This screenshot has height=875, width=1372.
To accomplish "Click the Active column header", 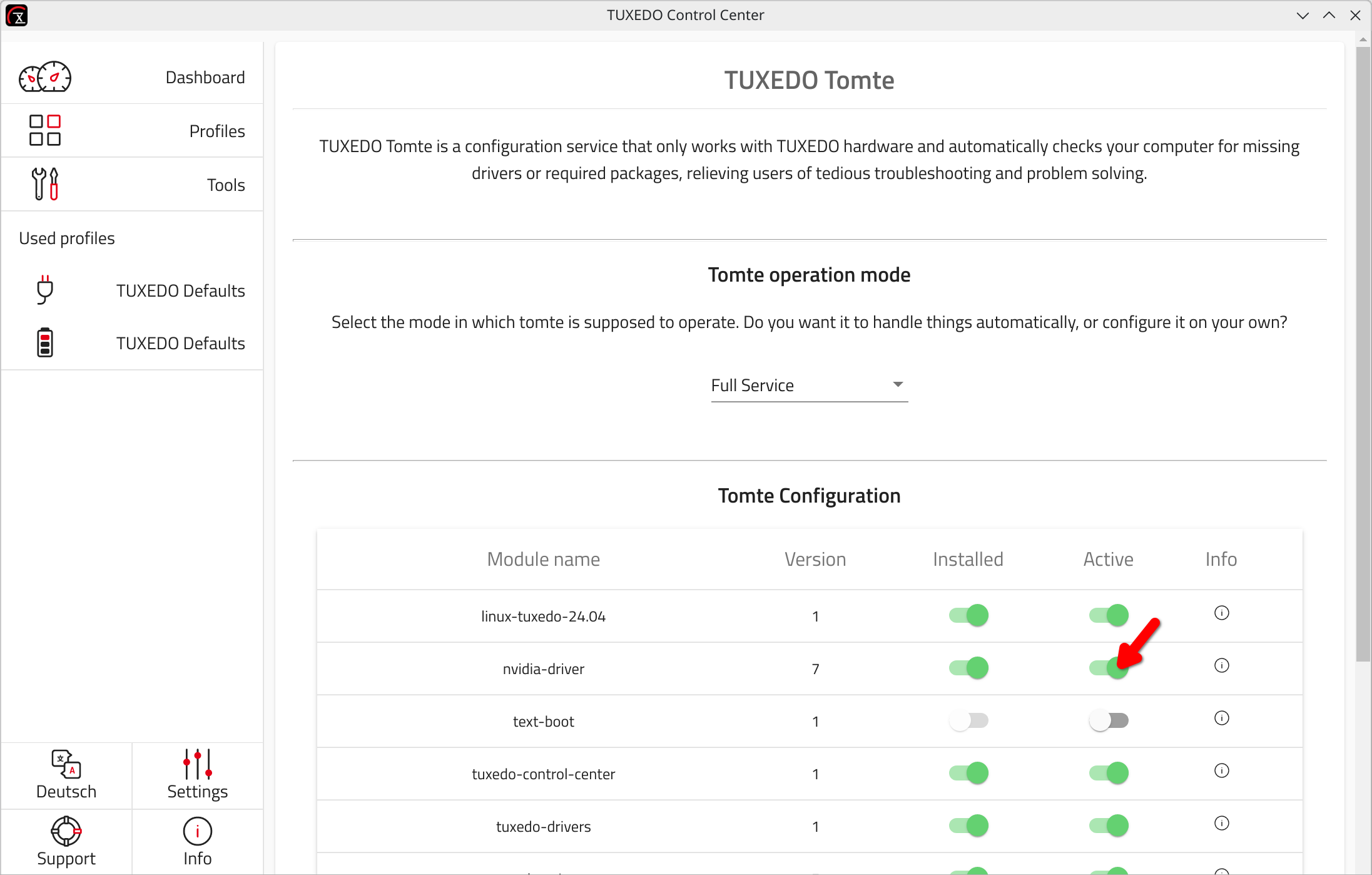I will point(1108,559).
